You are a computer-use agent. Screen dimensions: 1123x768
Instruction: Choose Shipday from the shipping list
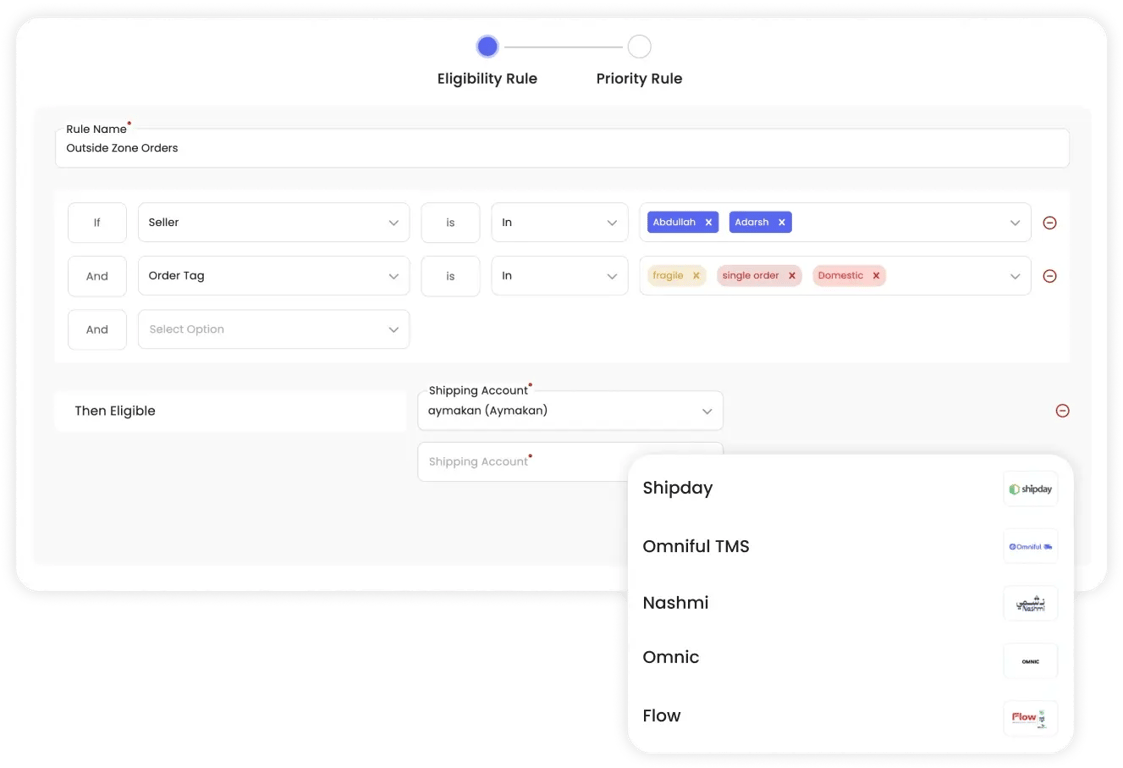pyautogui.click(x=678, y=488)
